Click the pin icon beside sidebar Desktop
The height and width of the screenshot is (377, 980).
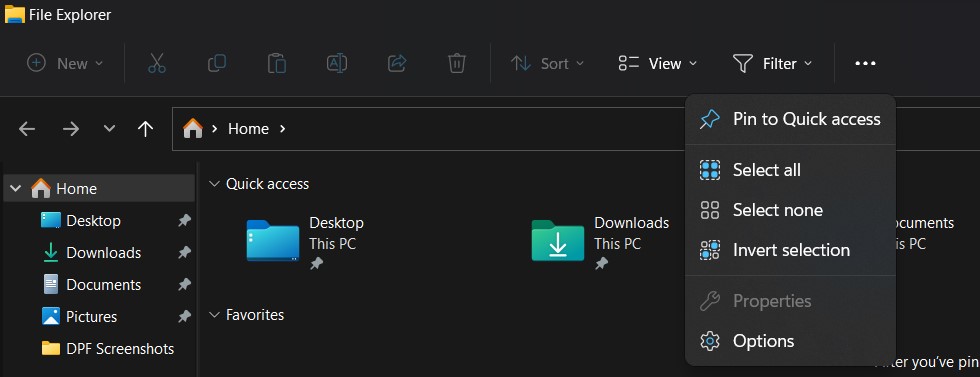[184, 221]
